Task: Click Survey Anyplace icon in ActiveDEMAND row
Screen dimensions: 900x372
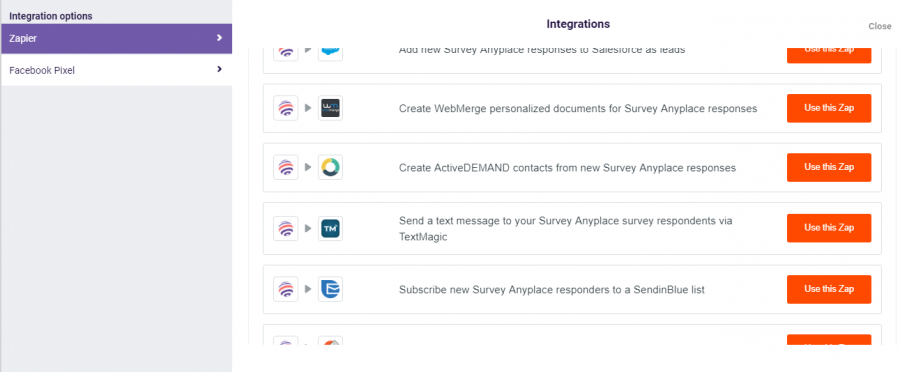Action: (x=286, y=167)
